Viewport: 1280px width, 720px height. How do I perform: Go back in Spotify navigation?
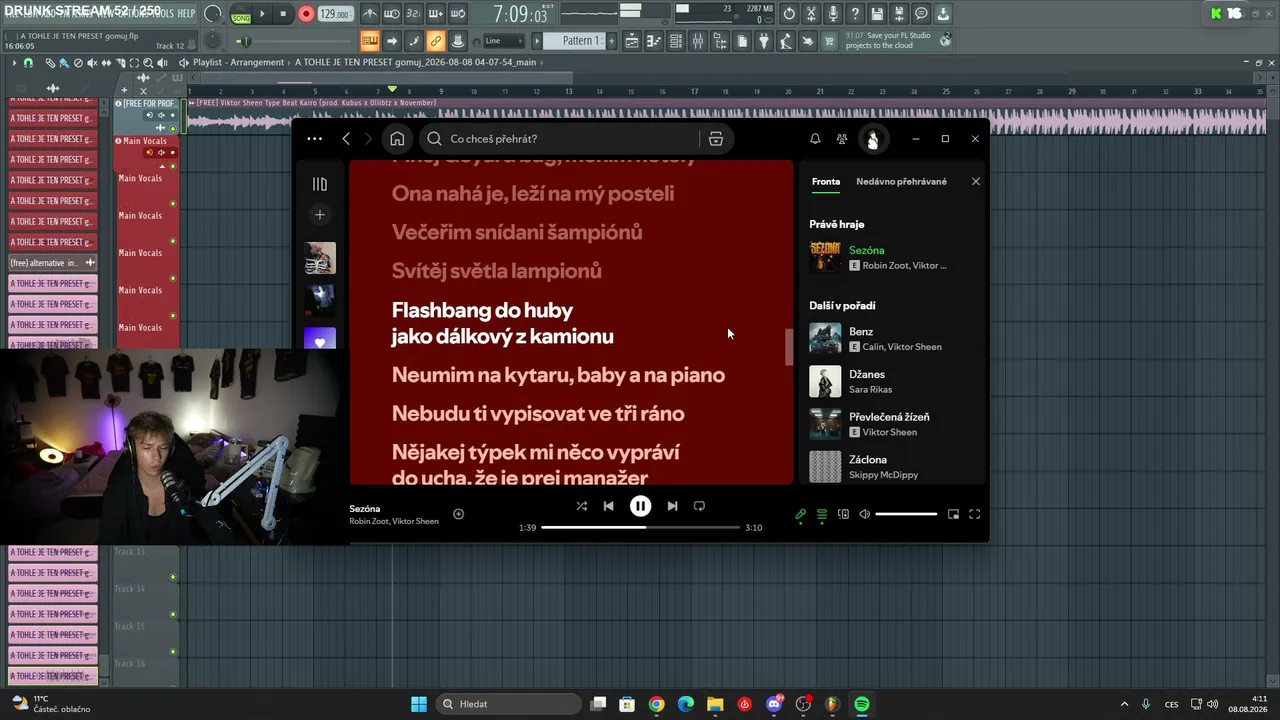[346, 139]
